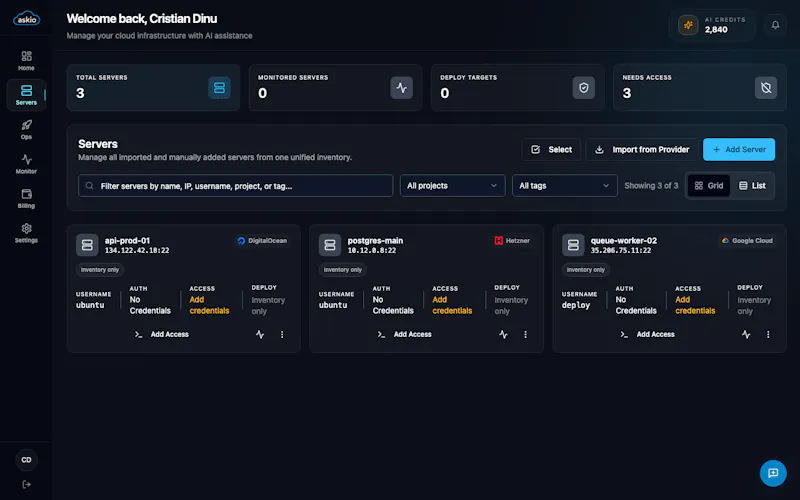Viewport: 800px width, 500px height.
Task: Click the postgres-main server name
Action: pos(376,240)
